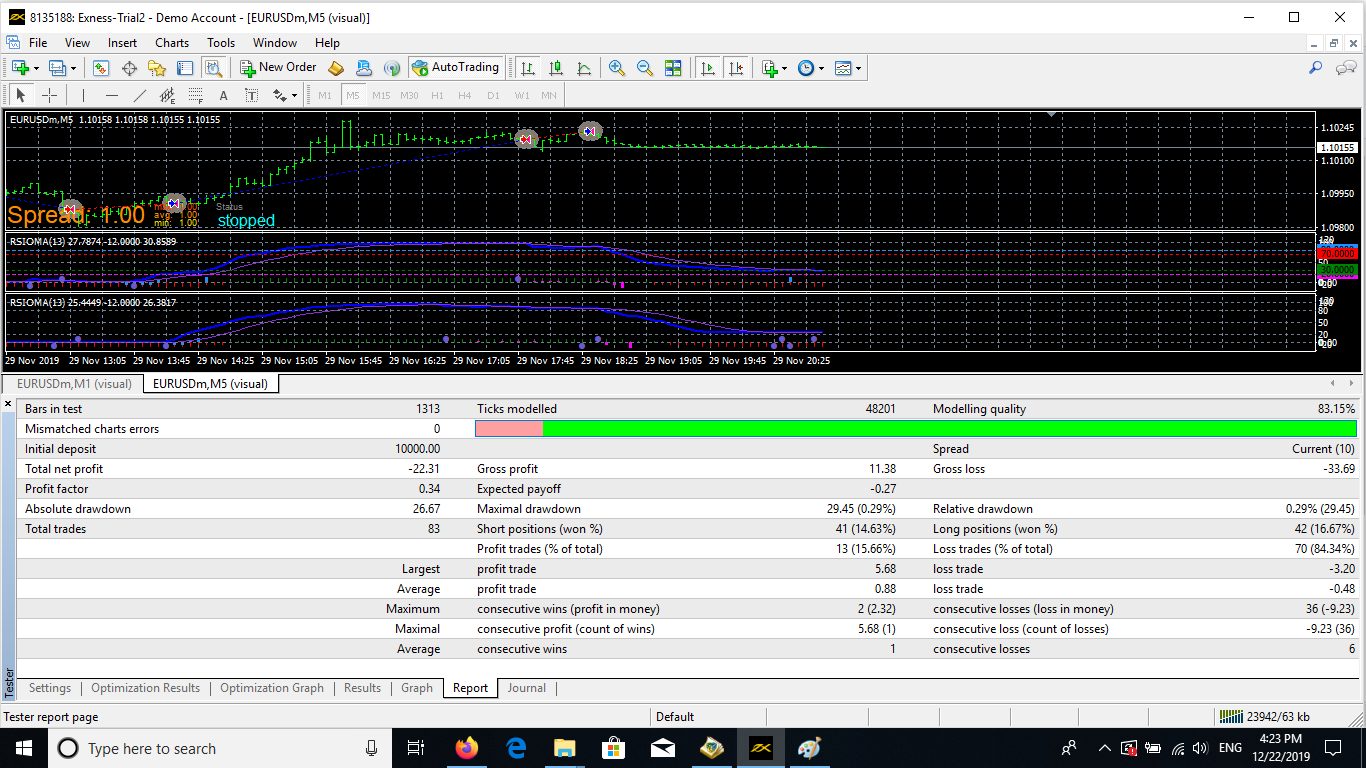Open the Charts menu
The height and width of the screenshot is (768, 1366).
172,43
